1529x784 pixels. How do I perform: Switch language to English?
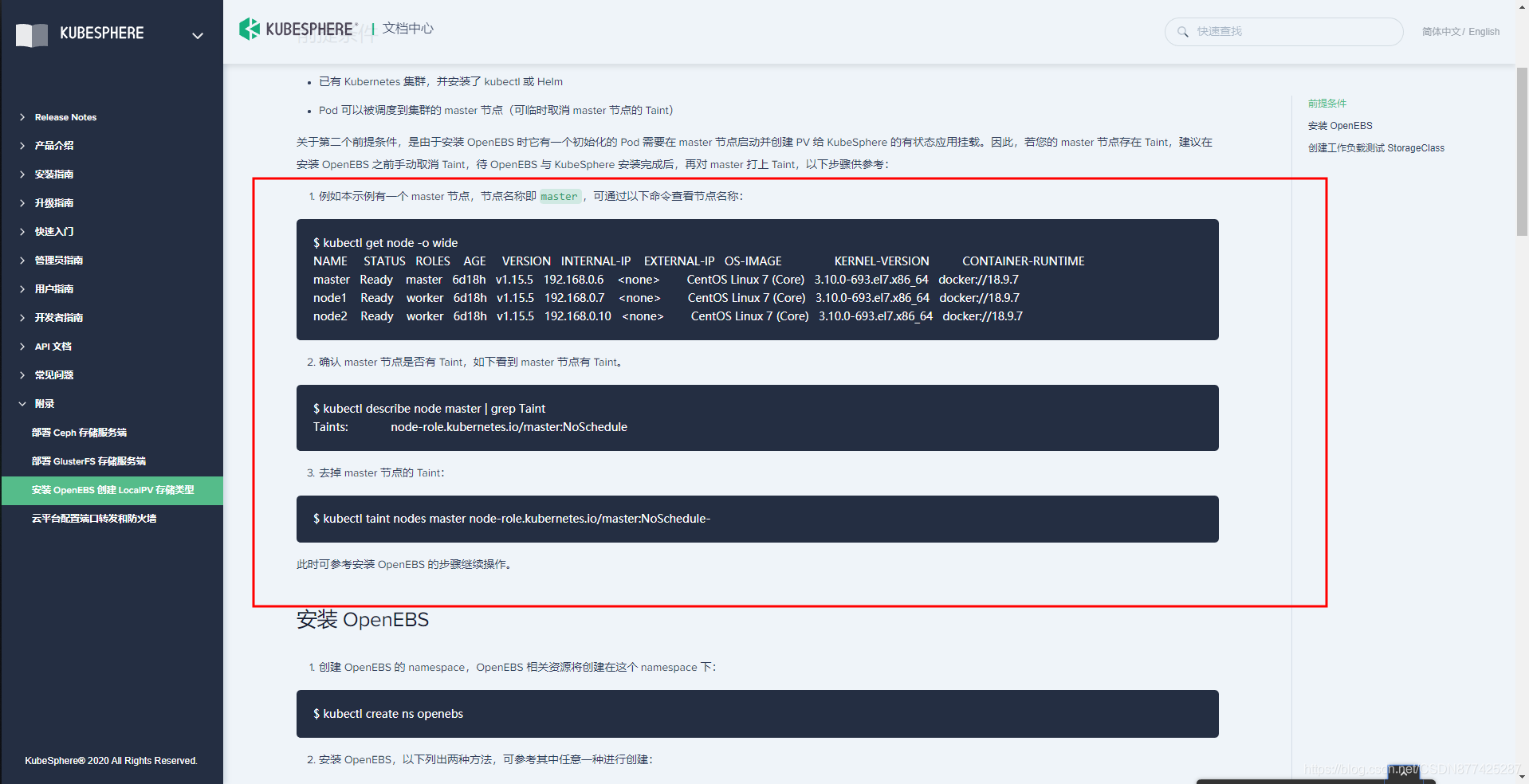(x=1484, y=32)
